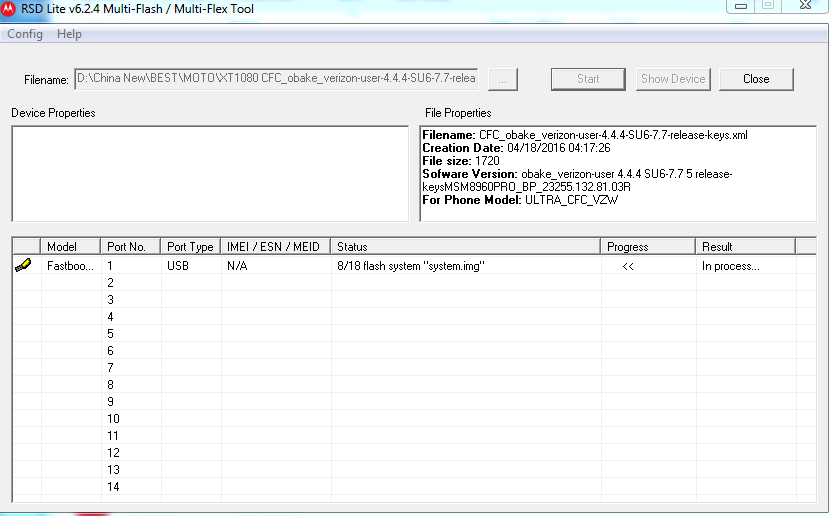Open the Config menu
831x516 pixels.
[25, 34]
